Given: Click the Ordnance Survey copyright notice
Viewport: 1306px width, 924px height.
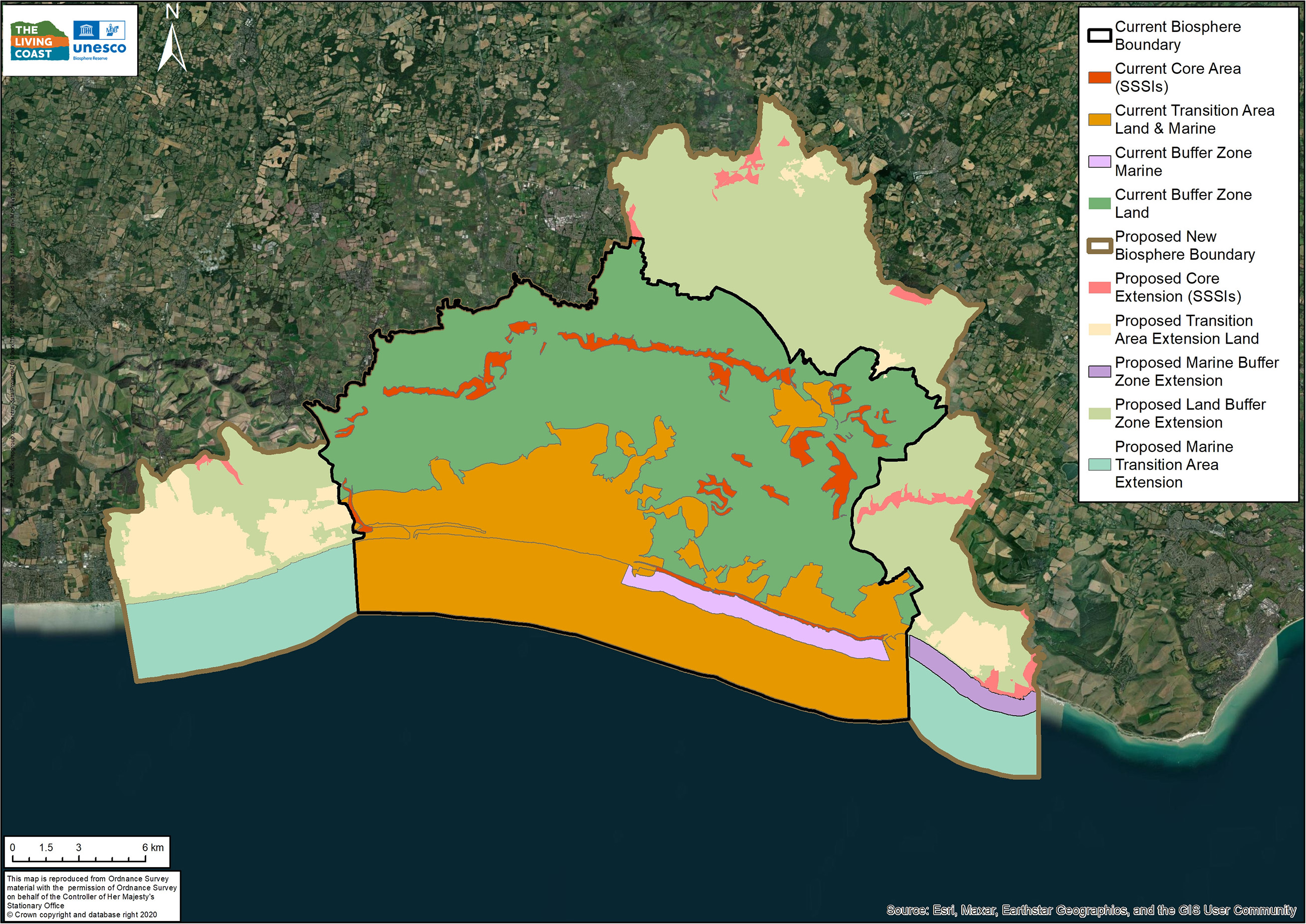Looking at the screenshot, I should click(x=92, y=897).
